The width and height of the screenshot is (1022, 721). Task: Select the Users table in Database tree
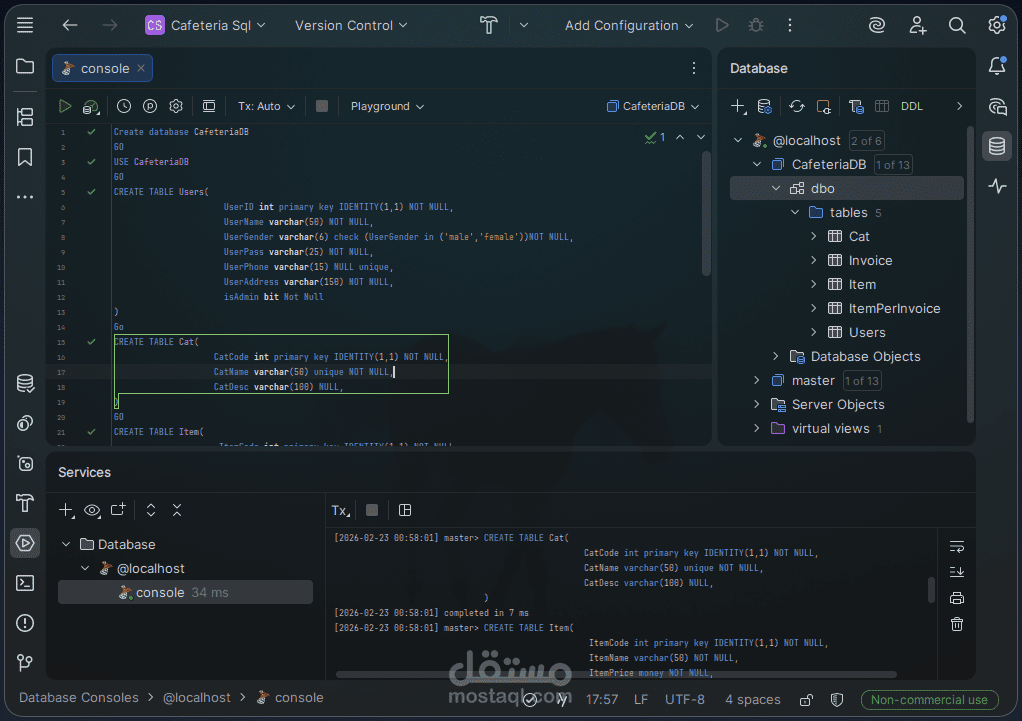pyautogui.click(x=867, y=332)
